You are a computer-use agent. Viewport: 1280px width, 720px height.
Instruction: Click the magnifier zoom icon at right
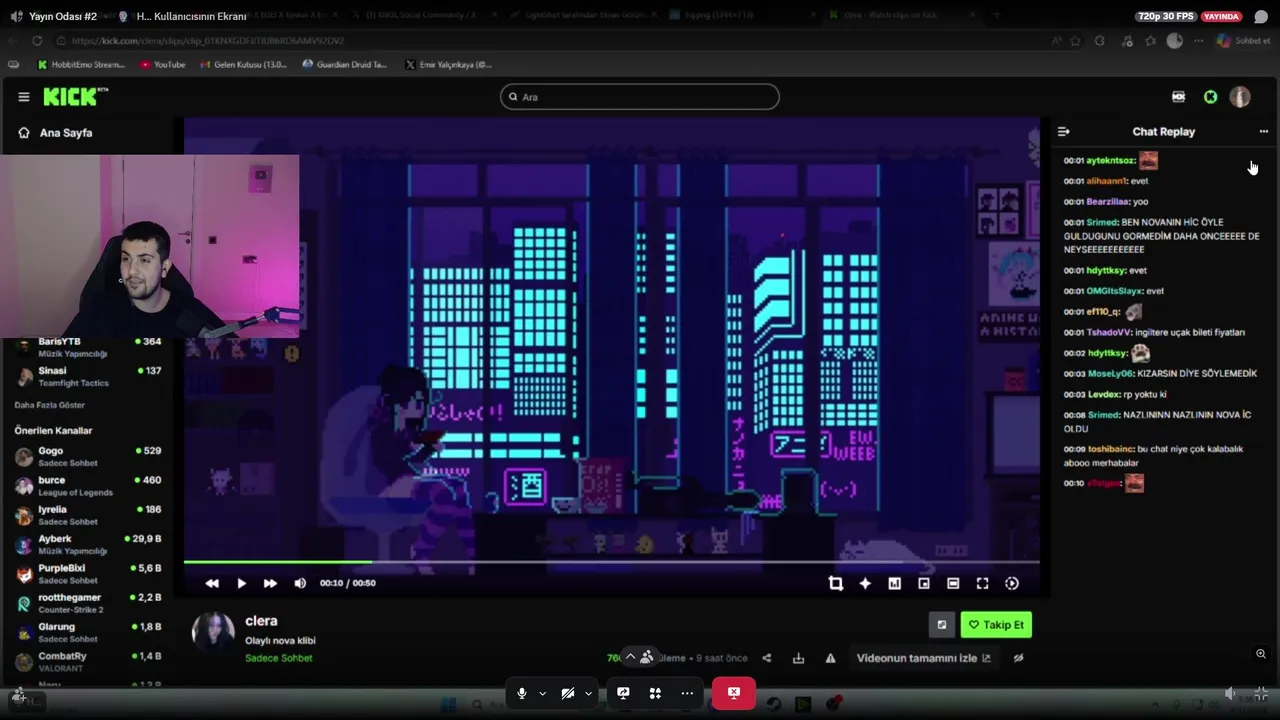1261,654
